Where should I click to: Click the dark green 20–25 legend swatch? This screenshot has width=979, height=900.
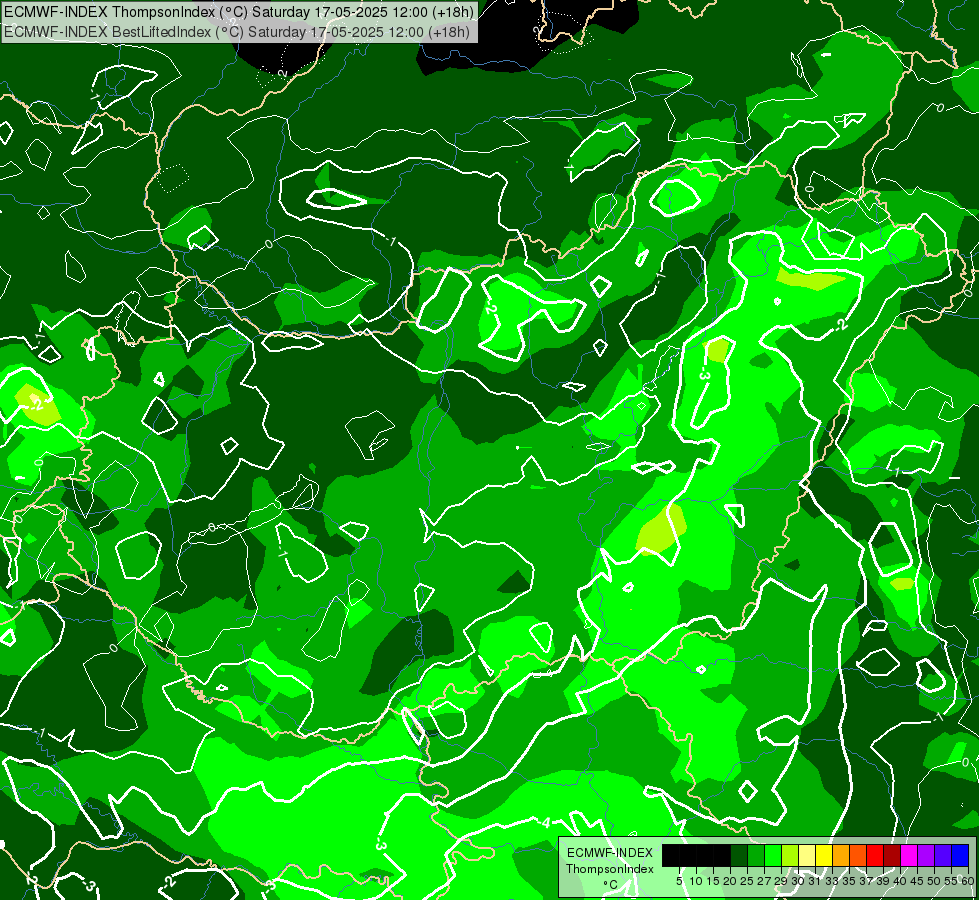pos(739,856)
